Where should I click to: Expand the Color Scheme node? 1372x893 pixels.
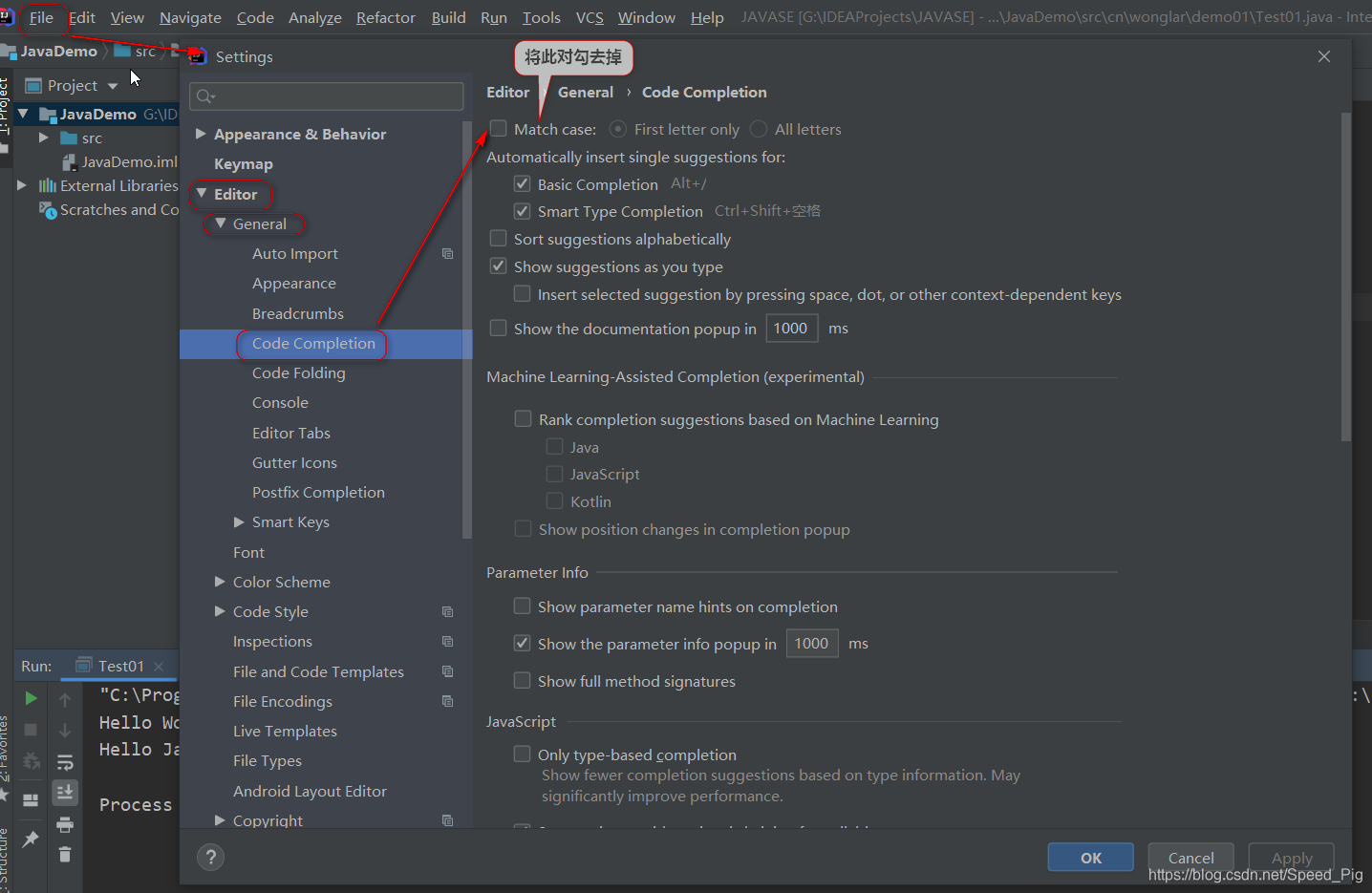click(220, 582)
